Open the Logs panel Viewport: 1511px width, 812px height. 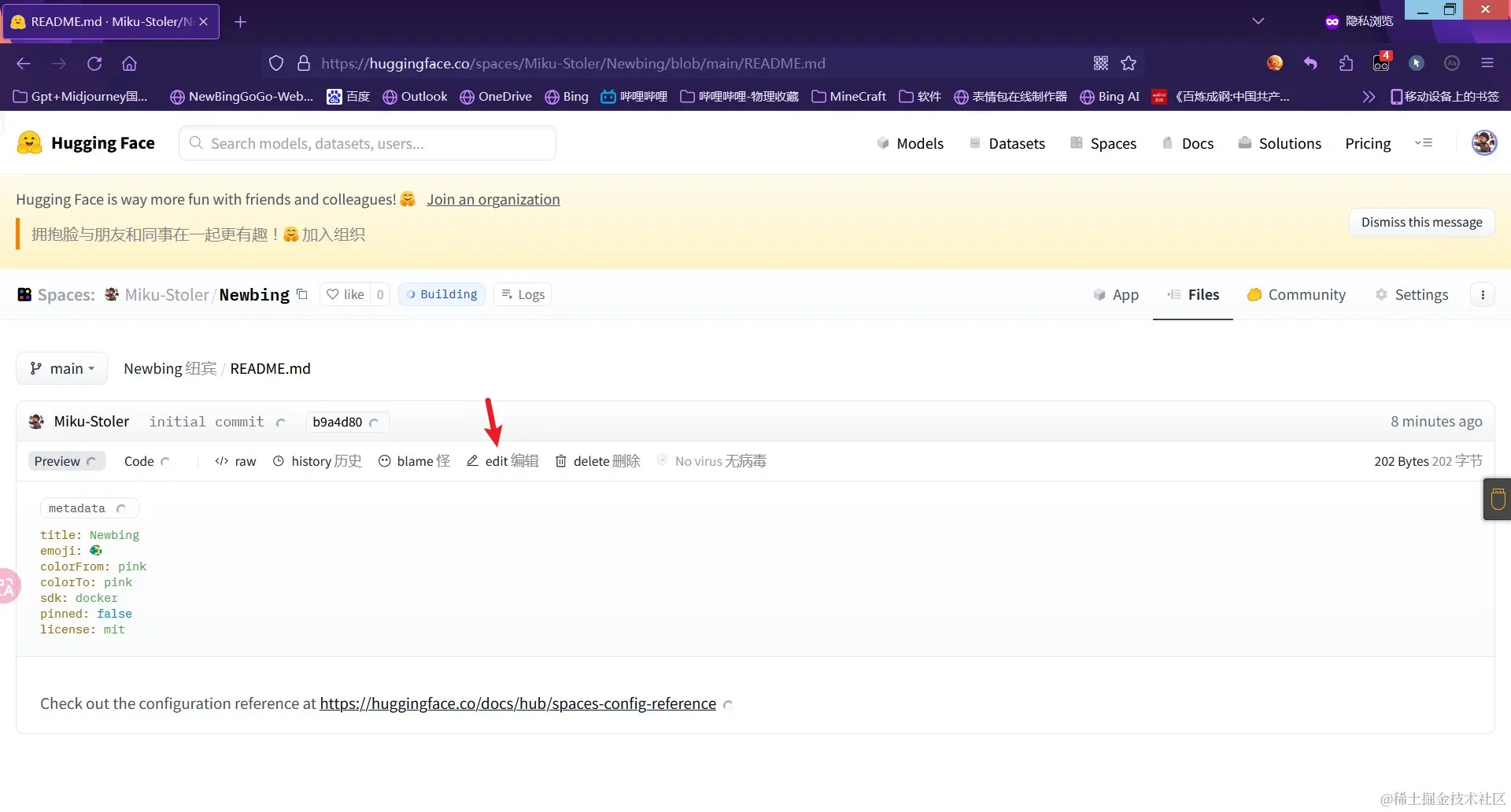coord(523,294)
